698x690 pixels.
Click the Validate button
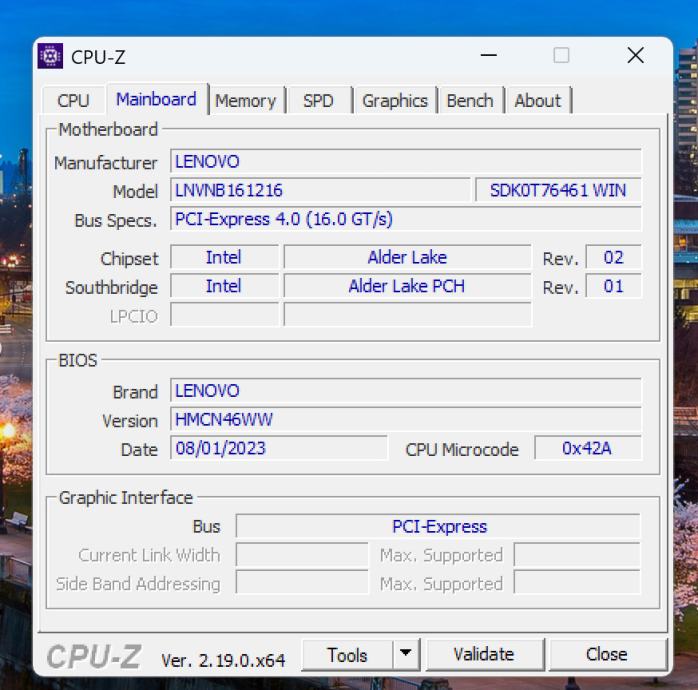coord(484,654)
